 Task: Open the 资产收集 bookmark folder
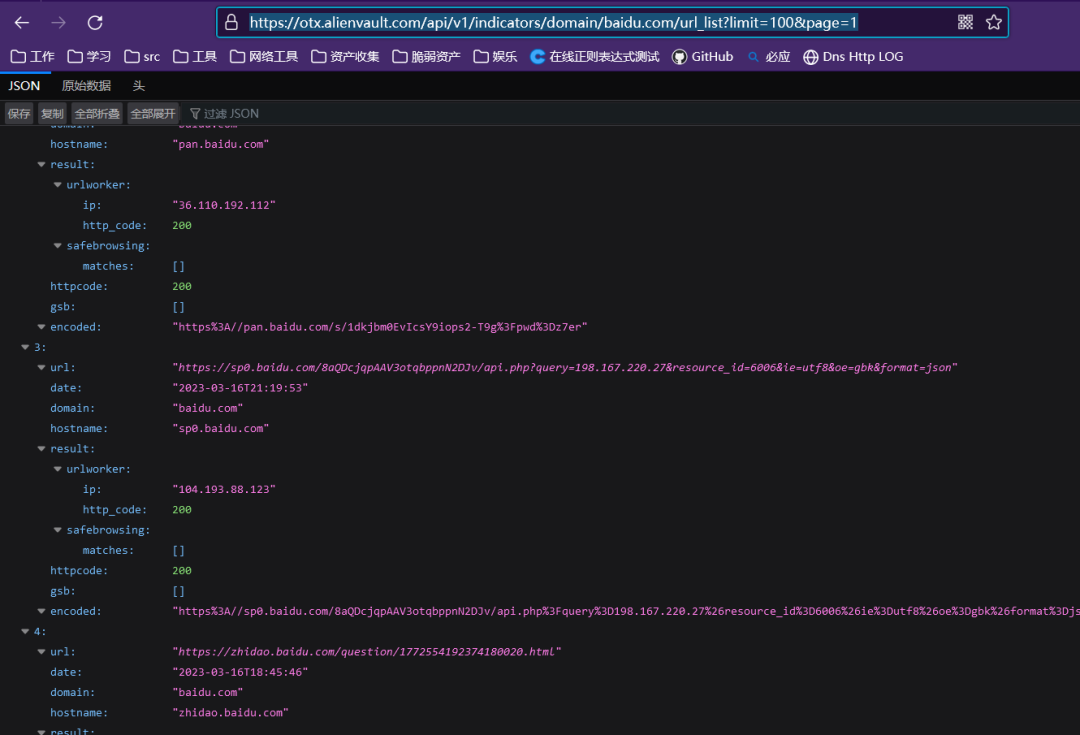click(345, 56)
